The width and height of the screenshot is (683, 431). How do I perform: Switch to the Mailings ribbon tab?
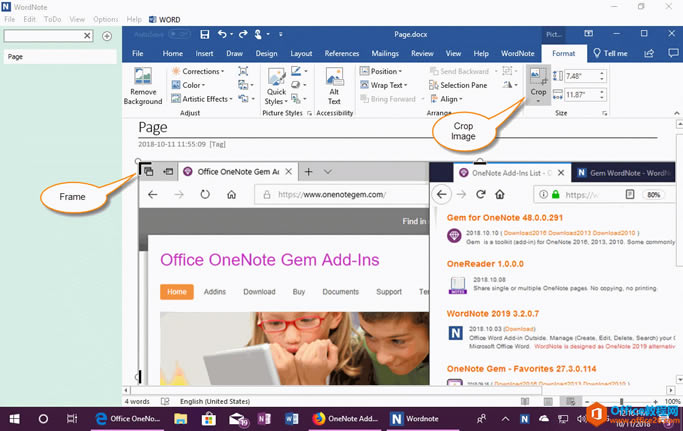point(386,53)
